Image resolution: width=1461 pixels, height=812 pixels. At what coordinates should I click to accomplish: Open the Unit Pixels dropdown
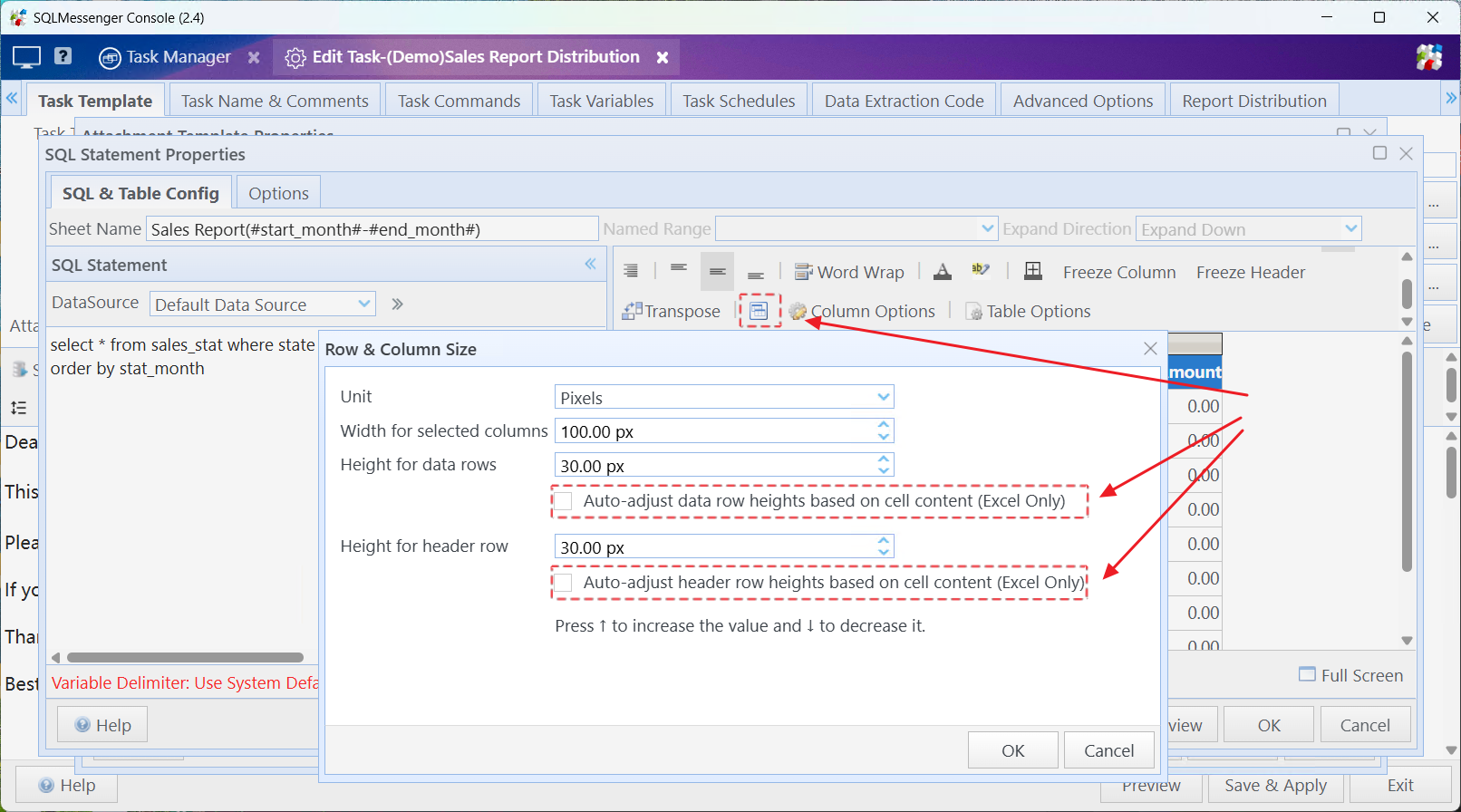pos(724,397)
